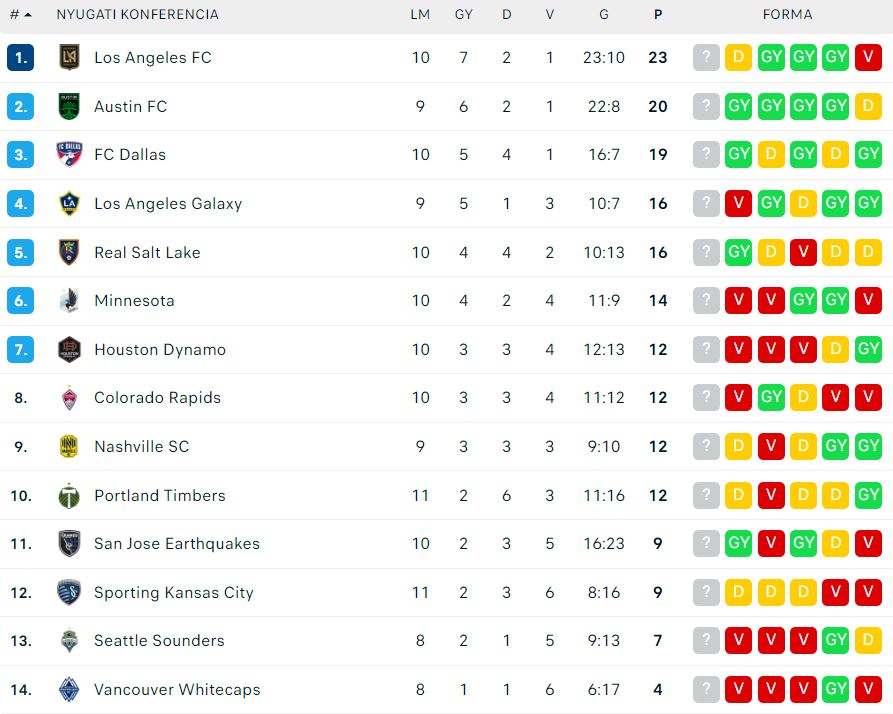Image resolution: width=893 pixels, height=714 pixels.
Task: Click the Portland Timbers green crest
Action: pyautogui.click(x=69, y=495)
